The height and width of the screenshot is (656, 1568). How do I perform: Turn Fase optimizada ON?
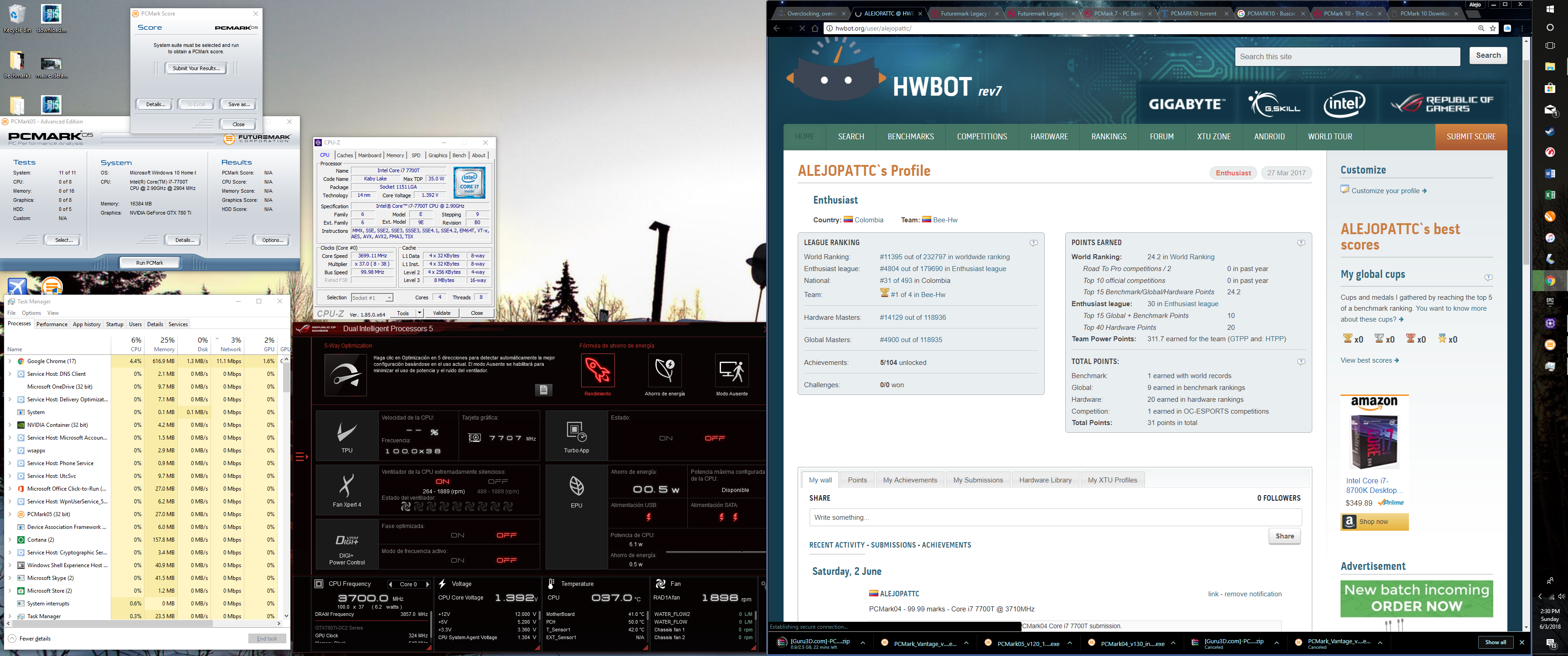coord(458,536)
